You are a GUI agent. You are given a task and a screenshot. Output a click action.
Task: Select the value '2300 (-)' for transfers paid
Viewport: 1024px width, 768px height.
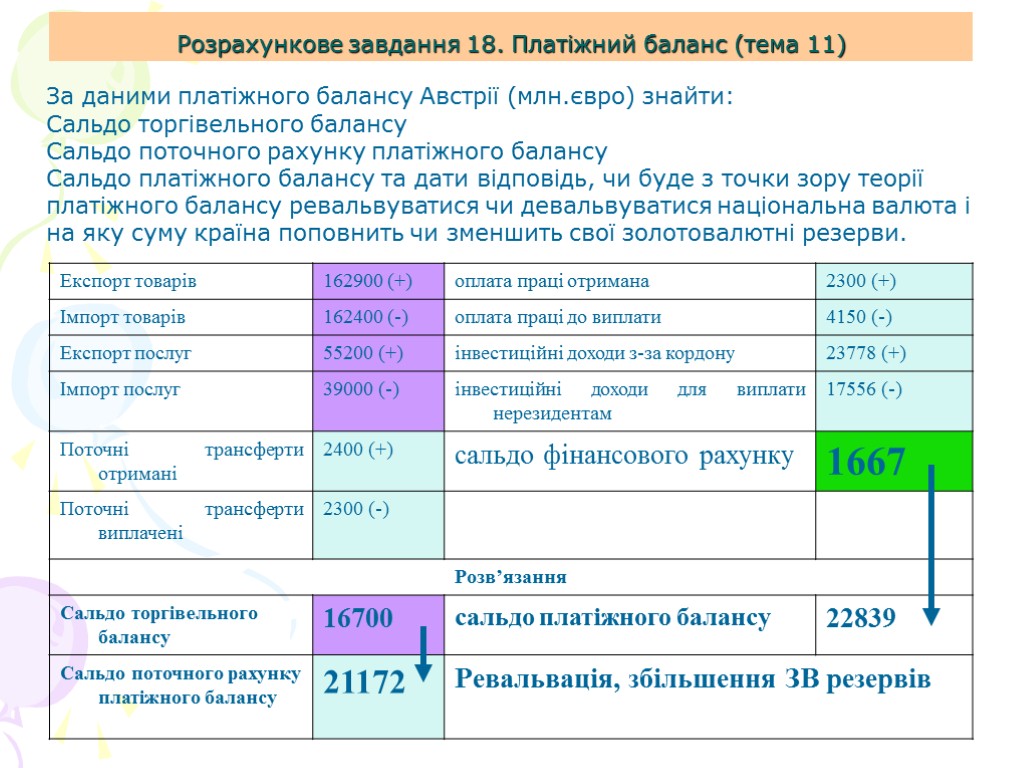[356, 509]
